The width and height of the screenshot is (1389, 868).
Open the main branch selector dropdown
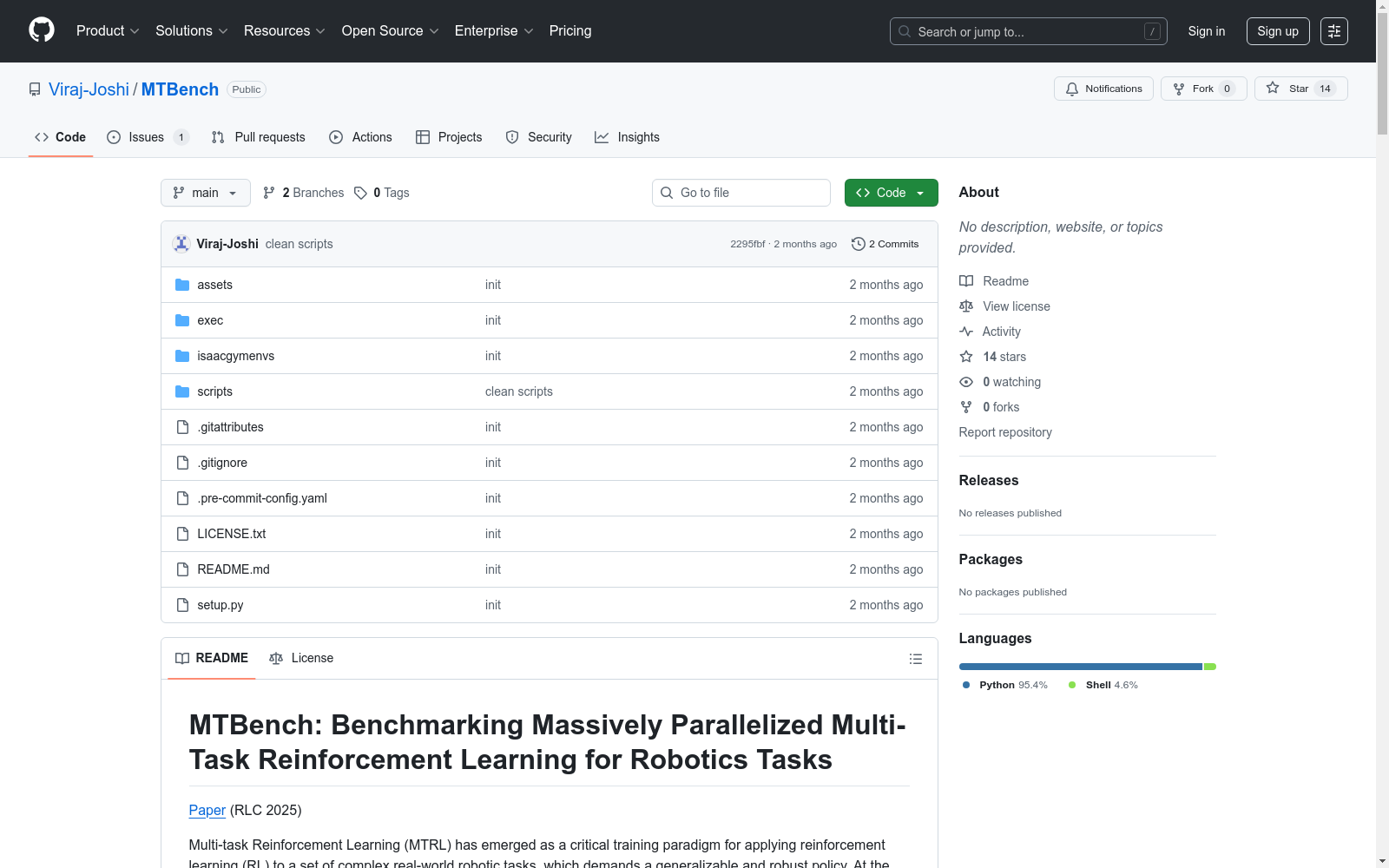tap(206, 193)
